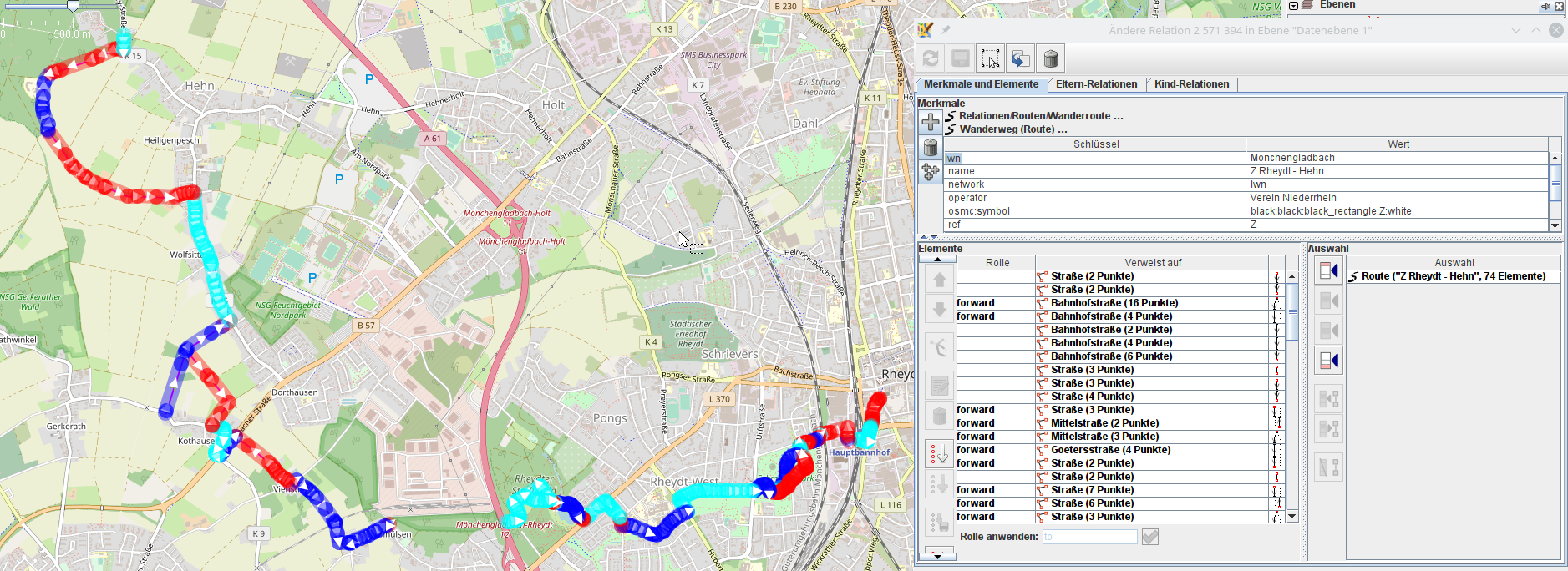Click the Z Rheydt - Hehn name value
This screenshot has height=571, width=1568.
(1398, 171)
